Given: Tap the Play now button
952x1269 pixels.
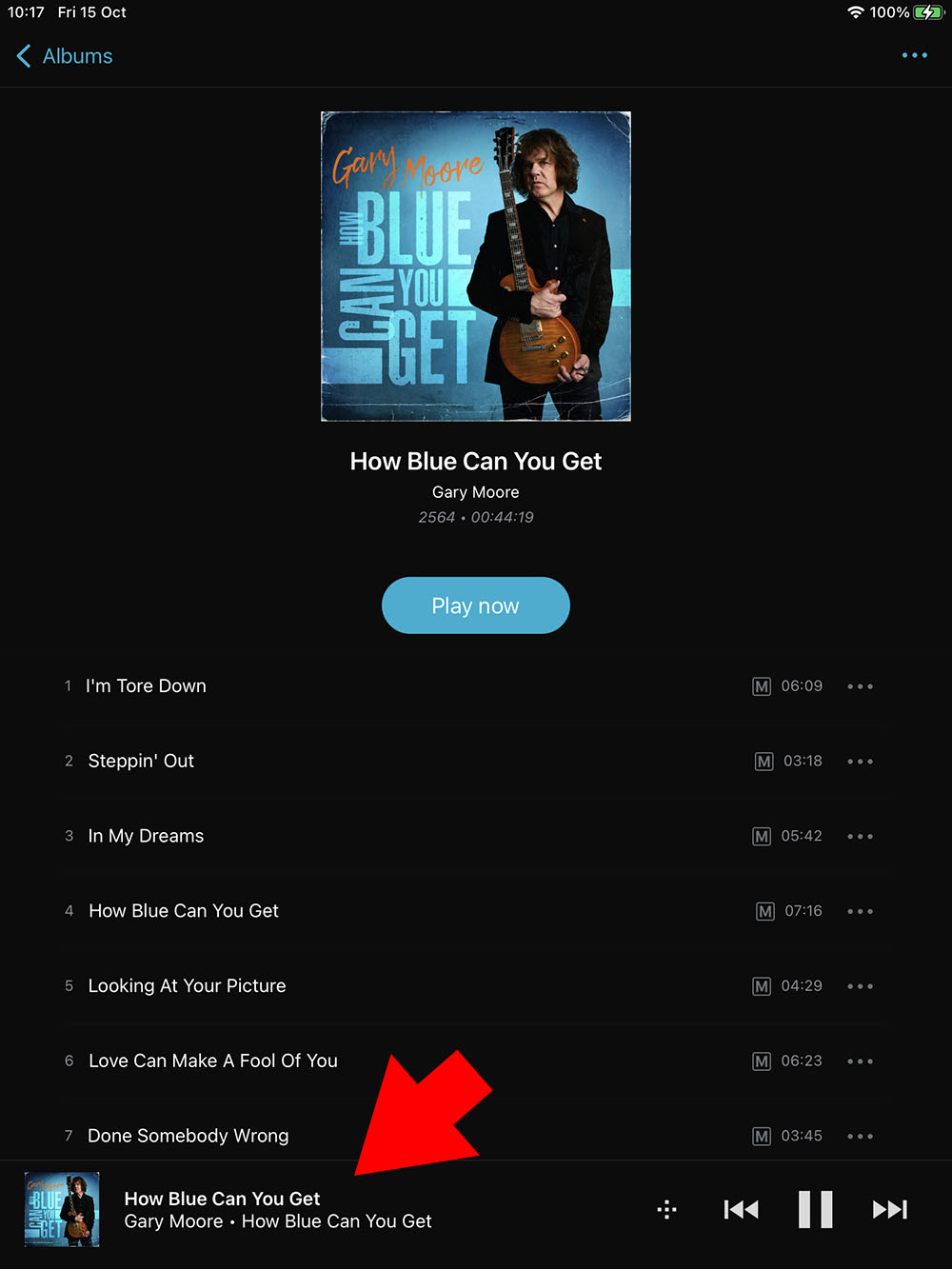Looking at the screenshot, I should click(475, 605).
